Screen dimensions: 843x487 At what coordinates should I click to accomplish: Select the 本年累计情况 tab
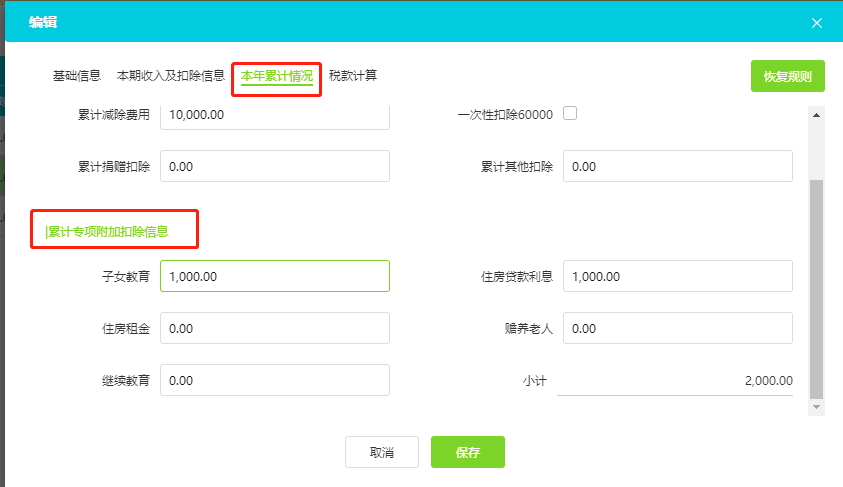(x=276, y=75)
